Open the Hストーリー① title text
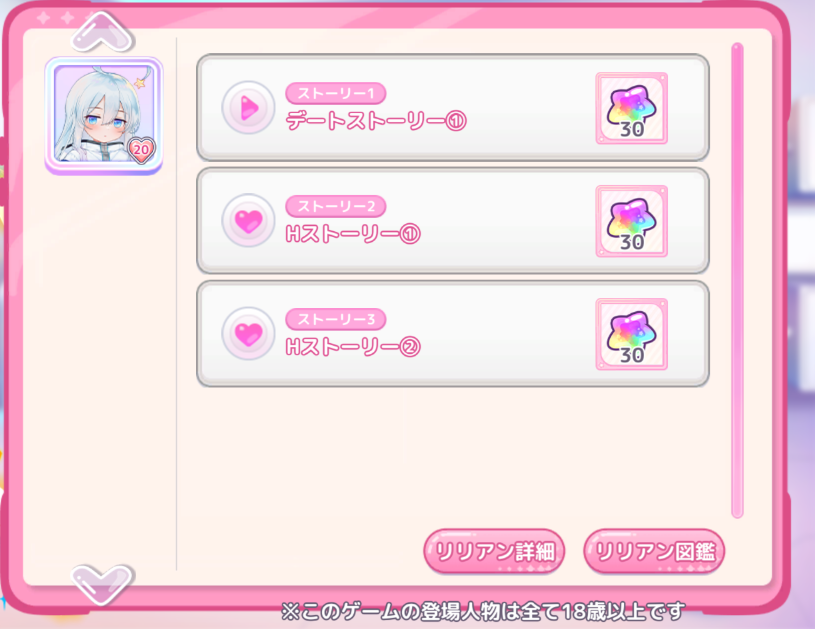The image size is (815, 629). (353, 234)
